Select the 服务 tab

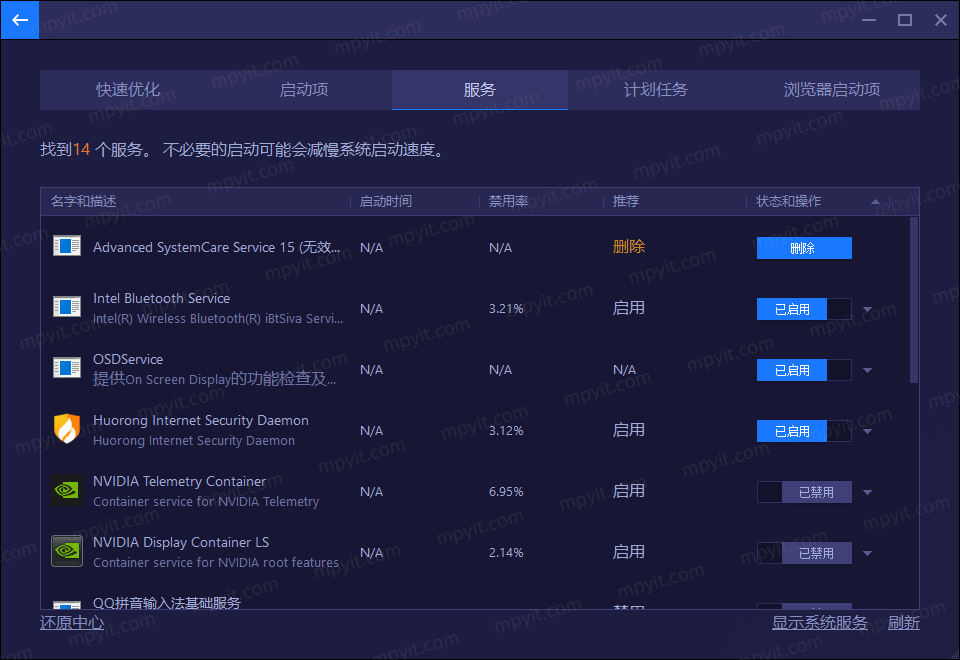[x=479, y=90]
